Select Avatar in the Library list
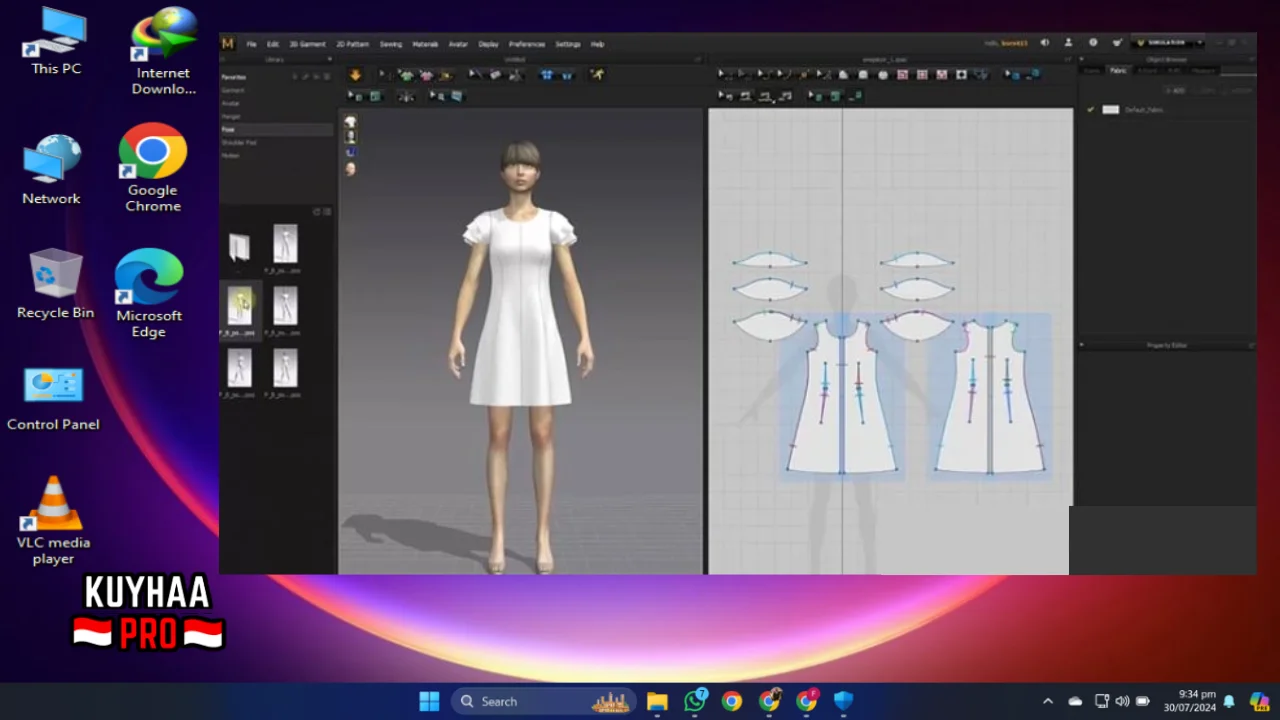The image size is (1280, 720). [231, 103]
